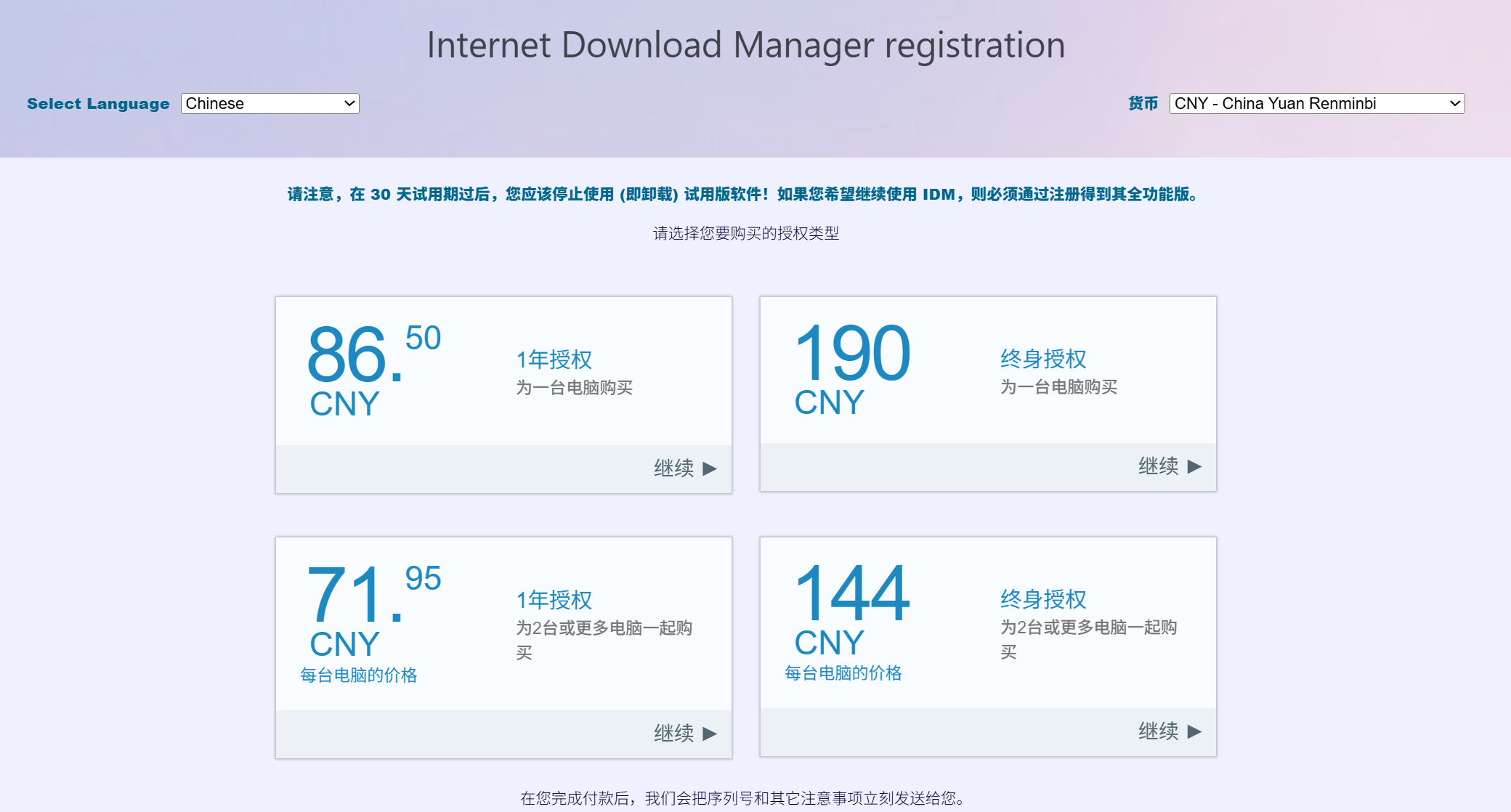
Task: Click the payment completion note at page bottom
Action: 742,798
